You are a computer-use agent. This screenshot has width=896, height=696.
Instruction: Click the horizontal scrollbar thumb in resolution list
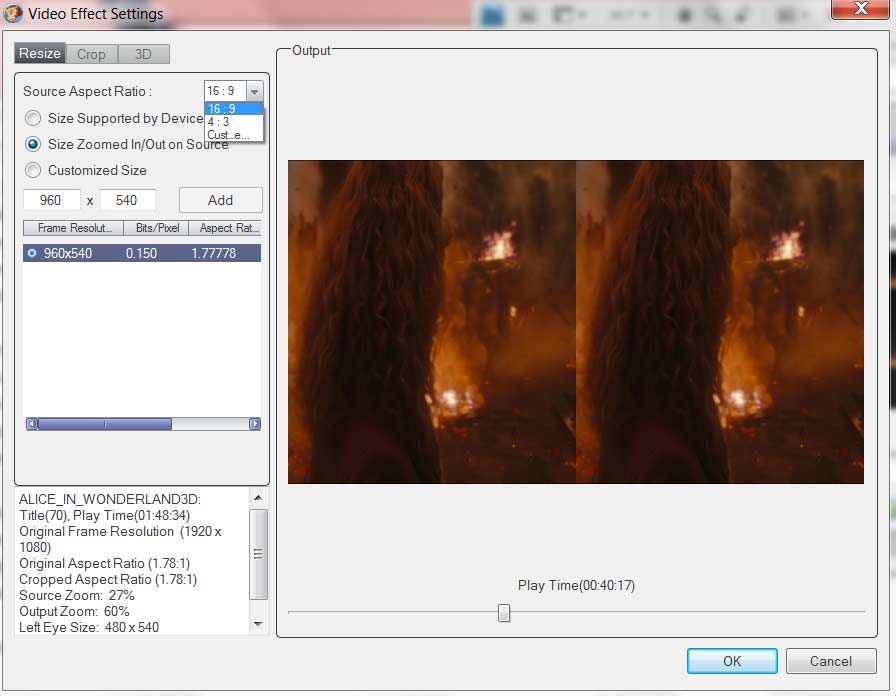tap(105, 424)
